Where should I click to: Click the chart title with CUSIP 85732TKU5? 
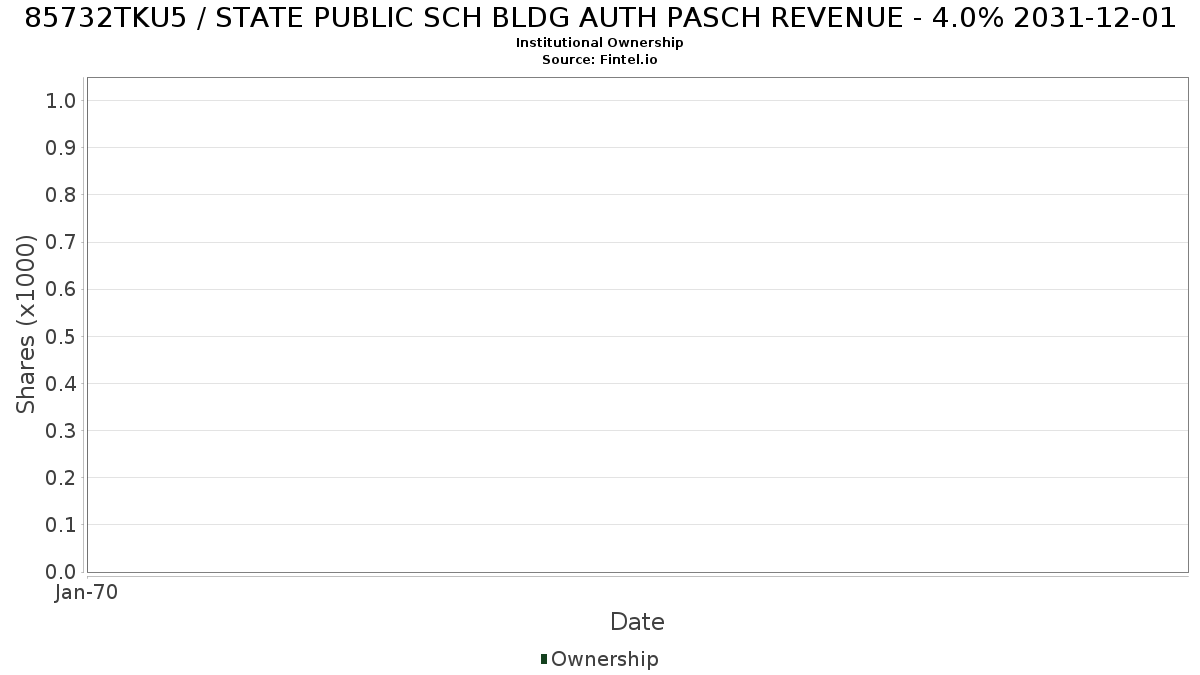[600, 18]
